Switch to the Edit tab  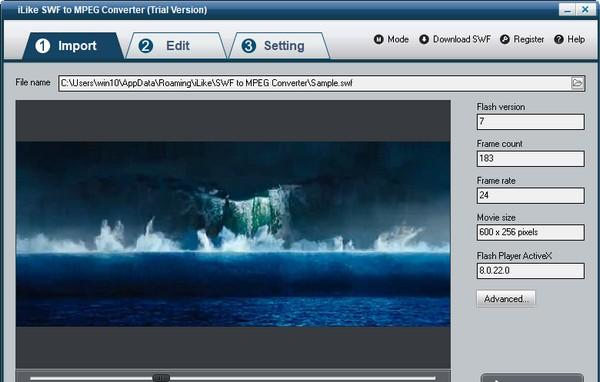(x=177, y=46)
